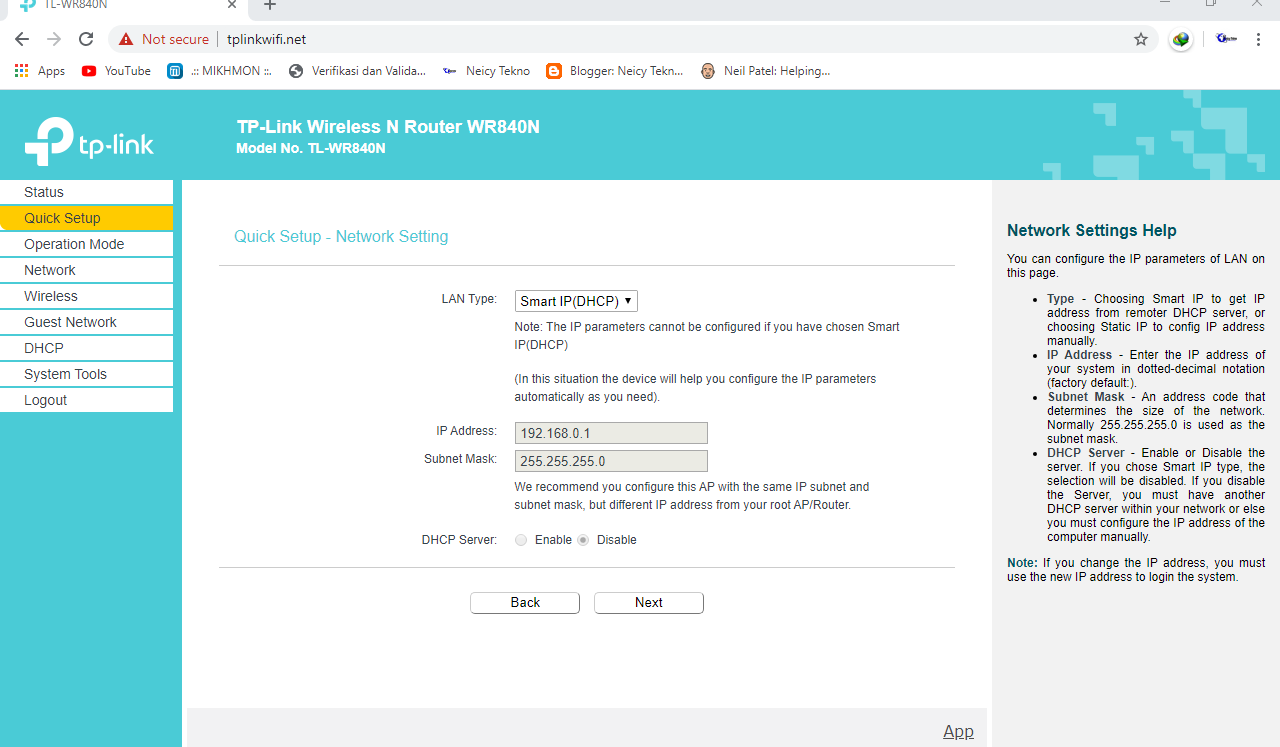Click the address bar URL
This screenshot has height=747, width=1280.
(266, 39)
